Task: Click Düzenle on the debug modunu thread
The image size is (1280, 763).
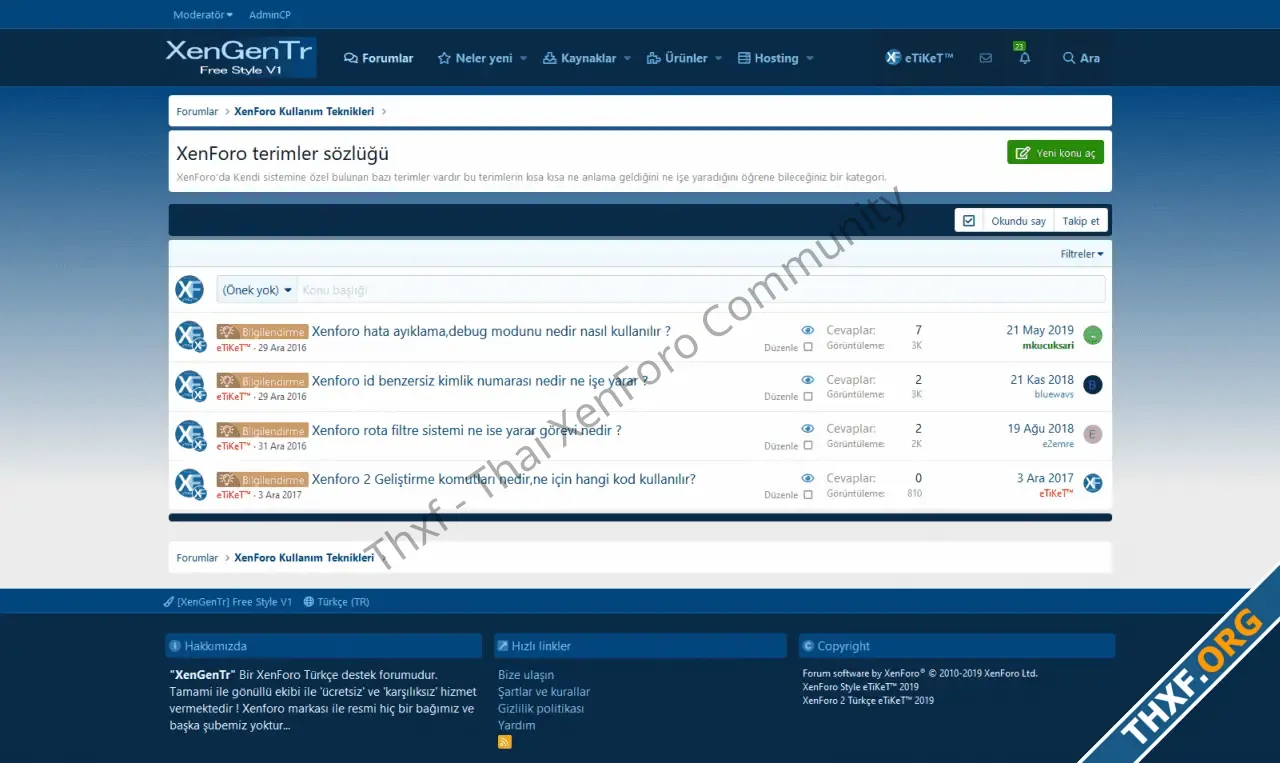Action: [781, 348]
